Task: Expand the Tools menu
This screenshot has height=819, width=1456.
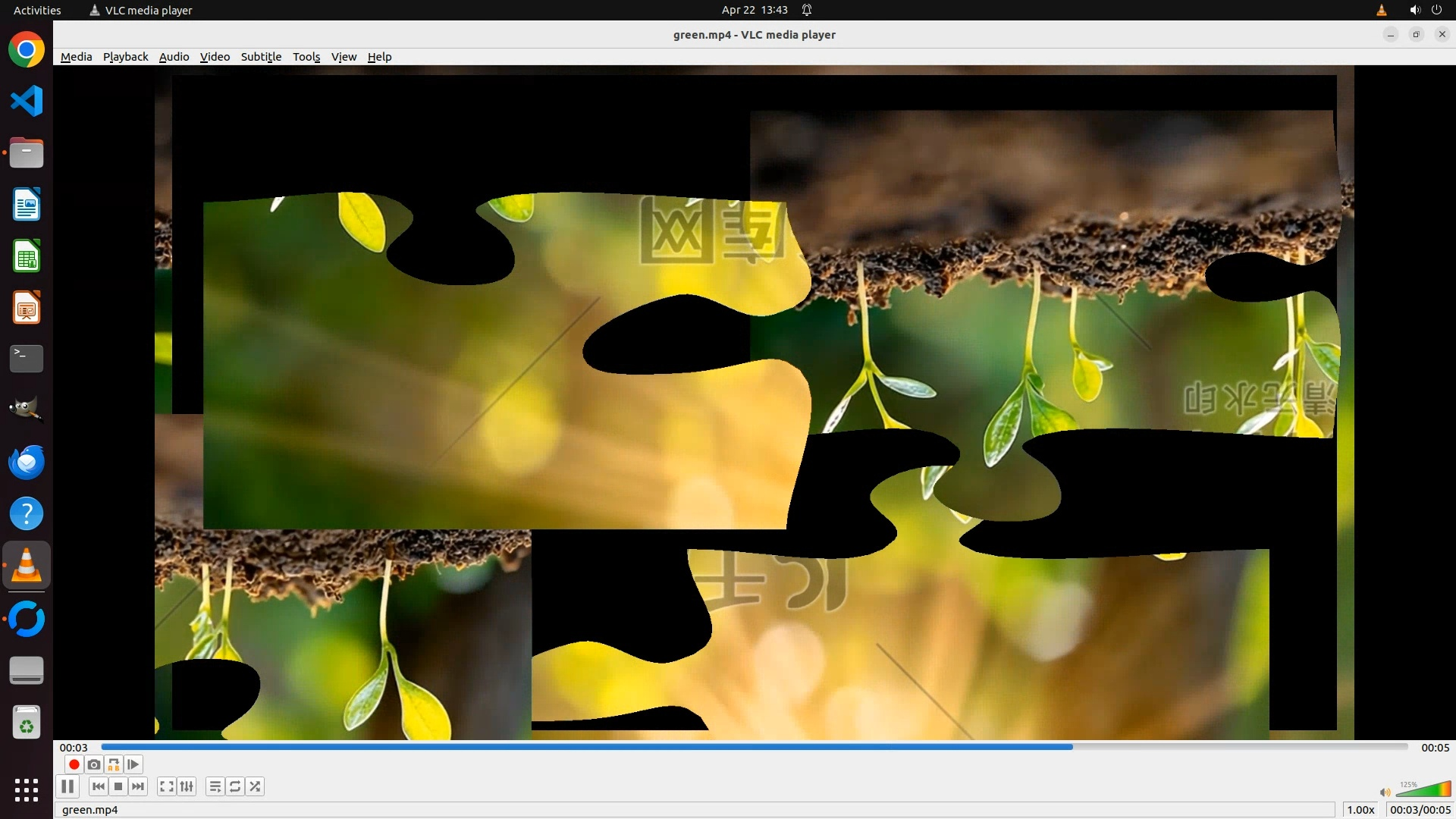Action: coord(306,57)
